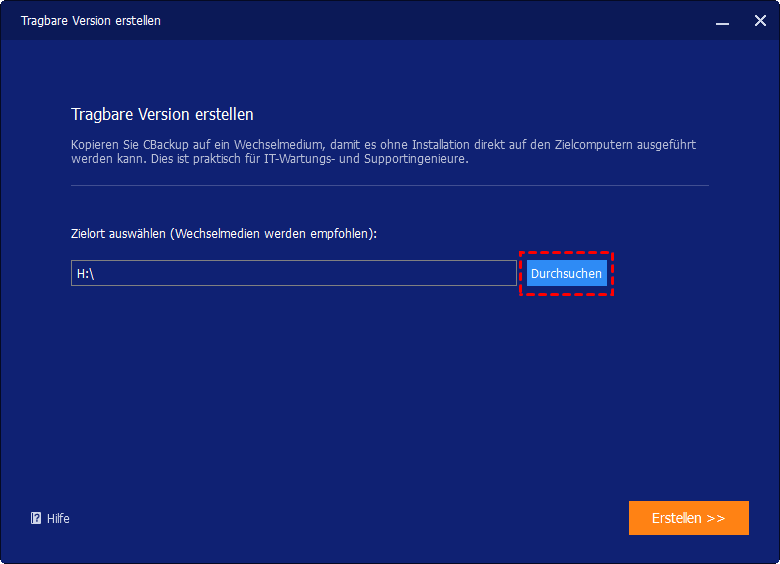Click the help book icon beside Hilfe
Viewport: 780px width, 564px height.
36,518
